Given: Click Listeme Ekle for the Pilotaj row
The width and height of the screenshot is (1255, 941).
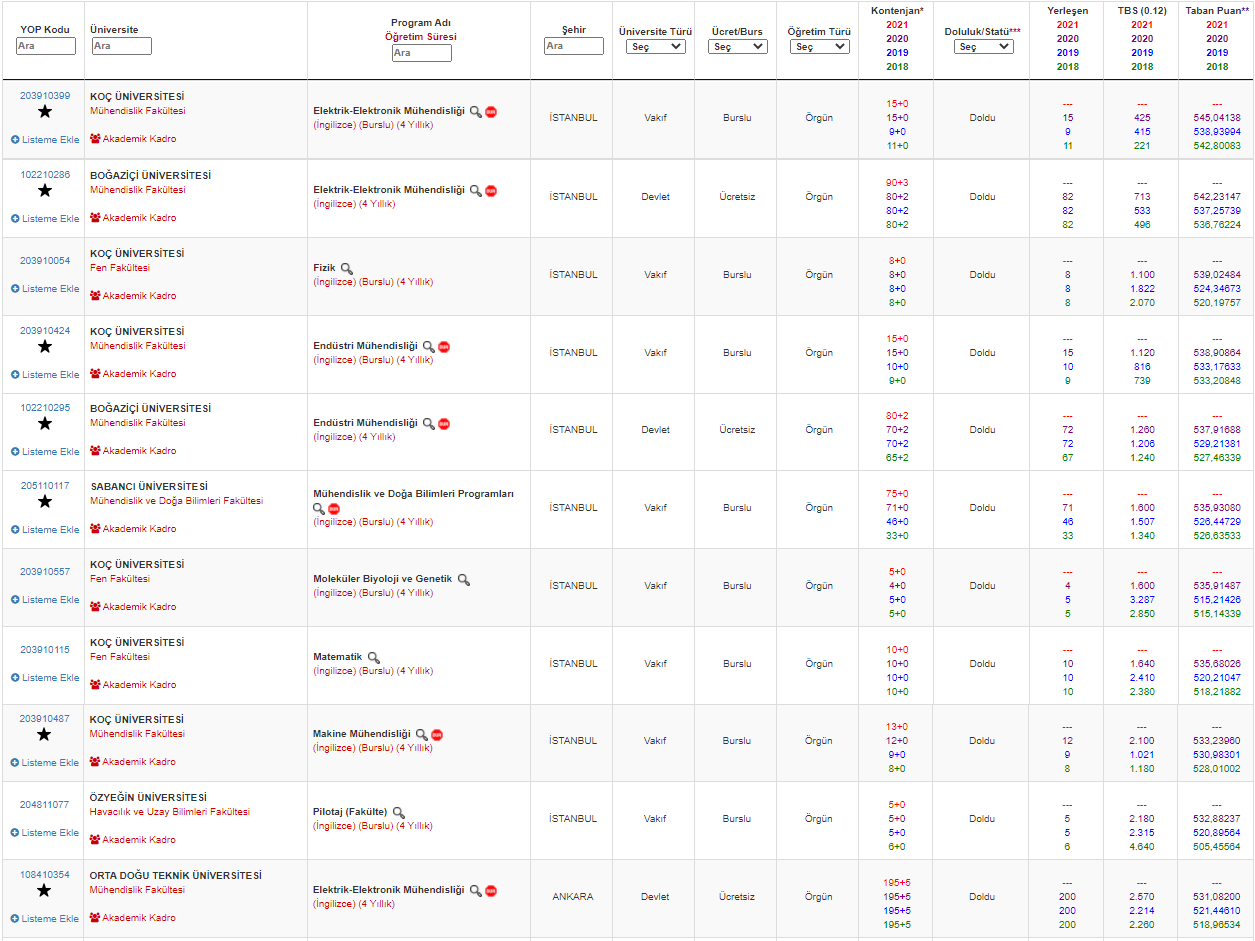Looking at the screenshot, I should (x=45, y=833).
